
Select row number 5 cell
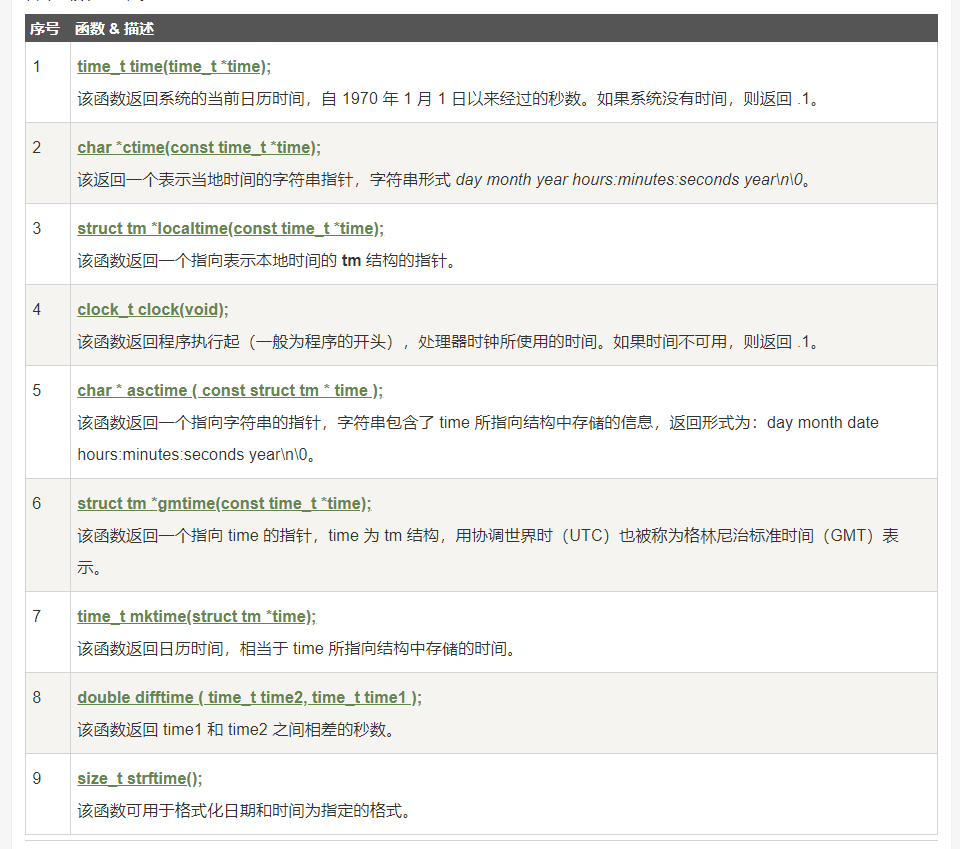37,391
